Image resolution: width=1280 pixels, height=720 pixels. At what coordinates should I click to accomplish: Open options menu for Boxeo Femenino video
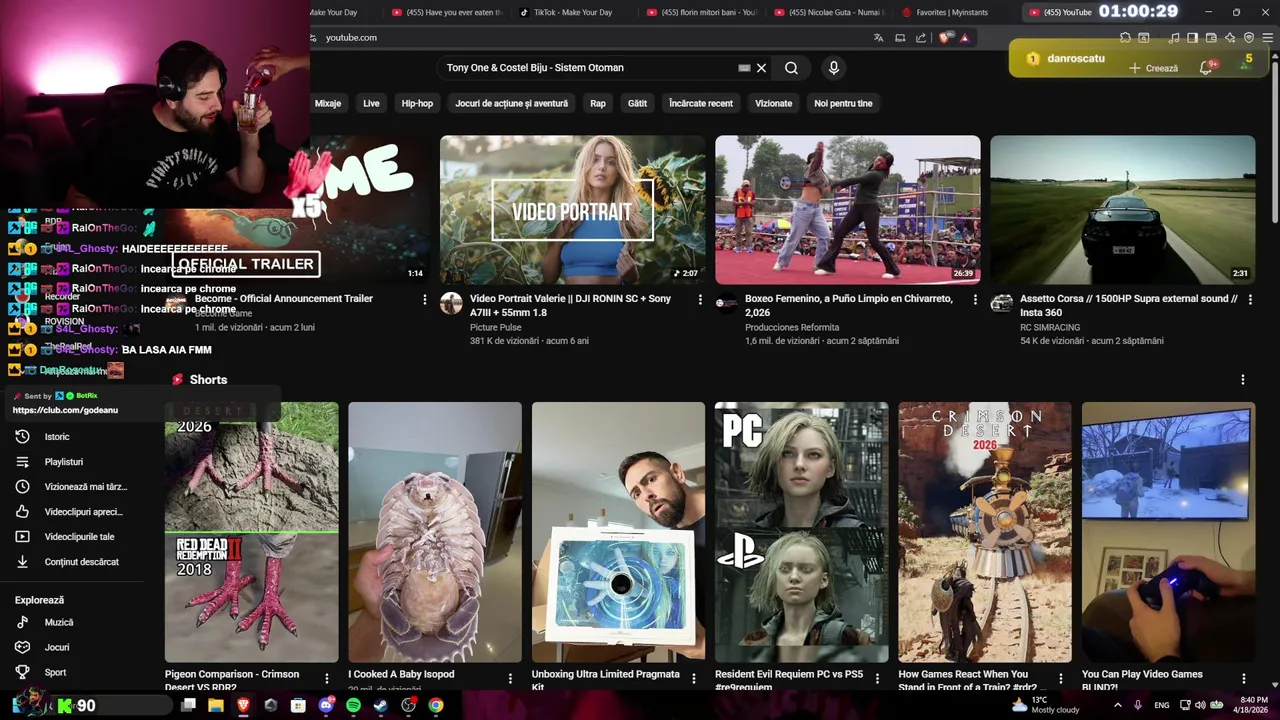(975, 299)
